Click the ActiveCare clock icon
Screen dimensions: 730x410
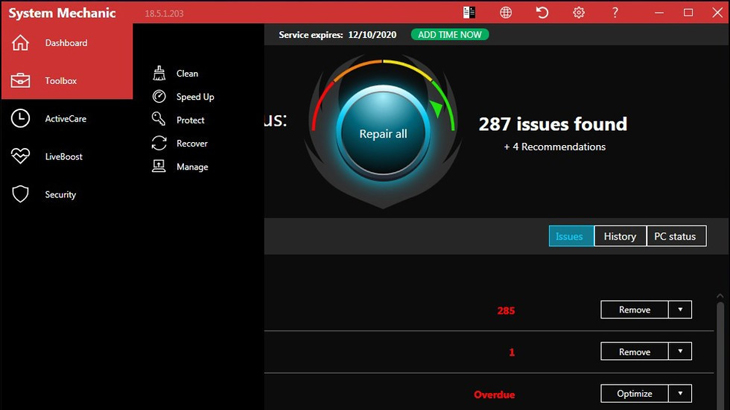click(x=20, y=119)
